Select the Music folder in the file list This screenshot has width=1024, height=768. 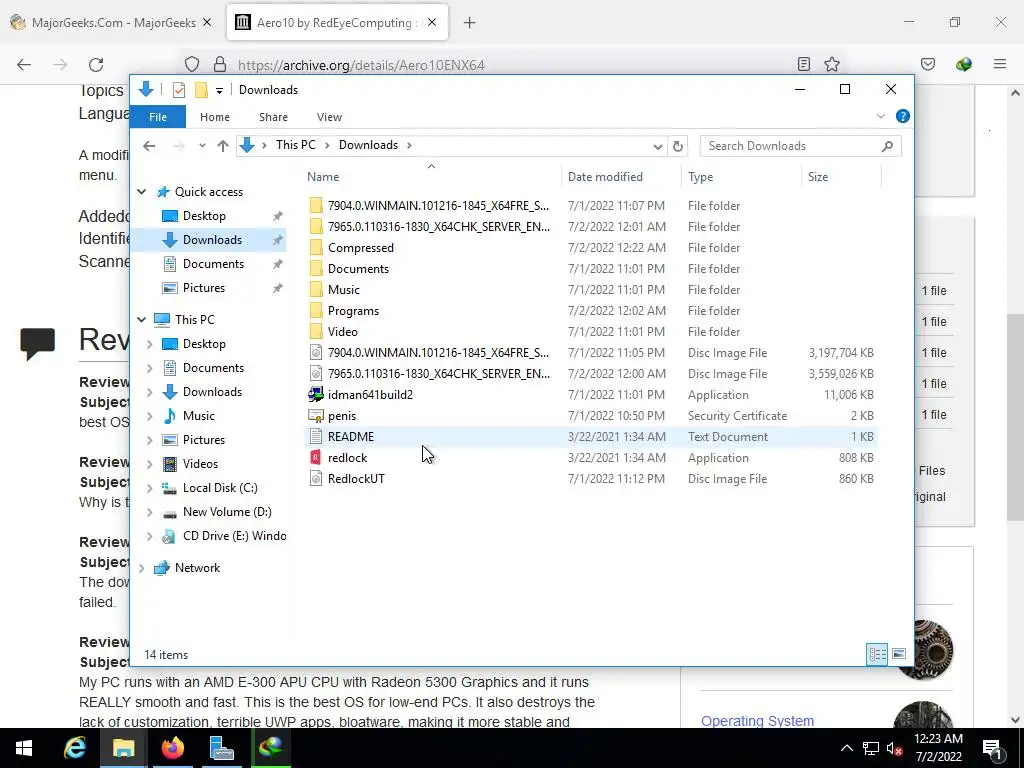(x=344, y=290)
